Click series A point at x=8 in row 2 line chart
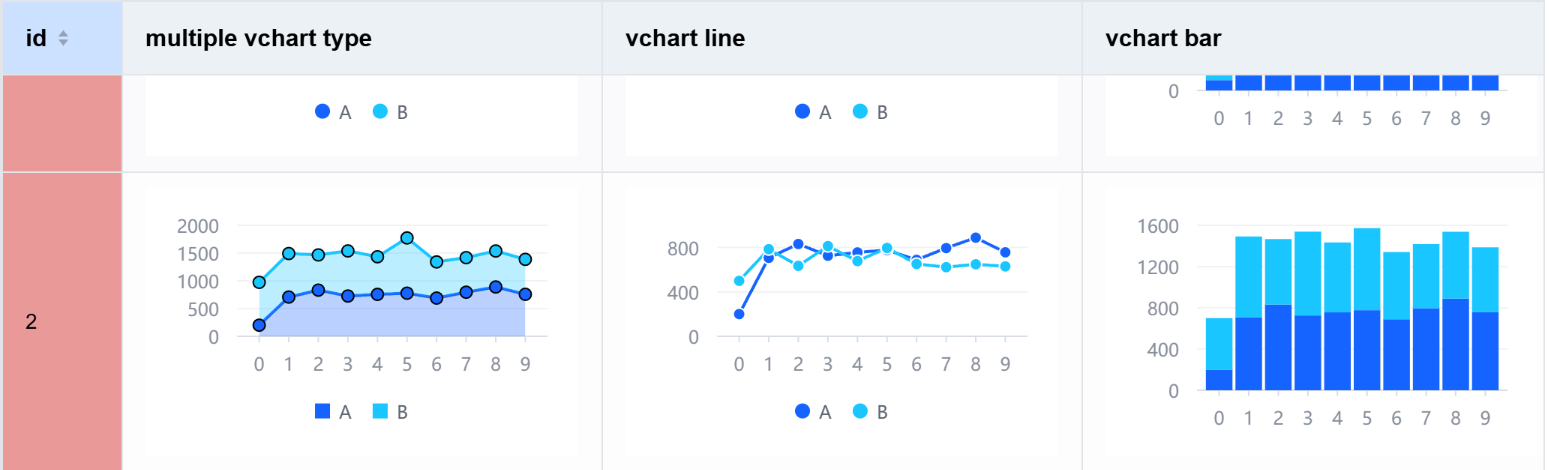Screen dimensions: 1549x470 [975, 238]
